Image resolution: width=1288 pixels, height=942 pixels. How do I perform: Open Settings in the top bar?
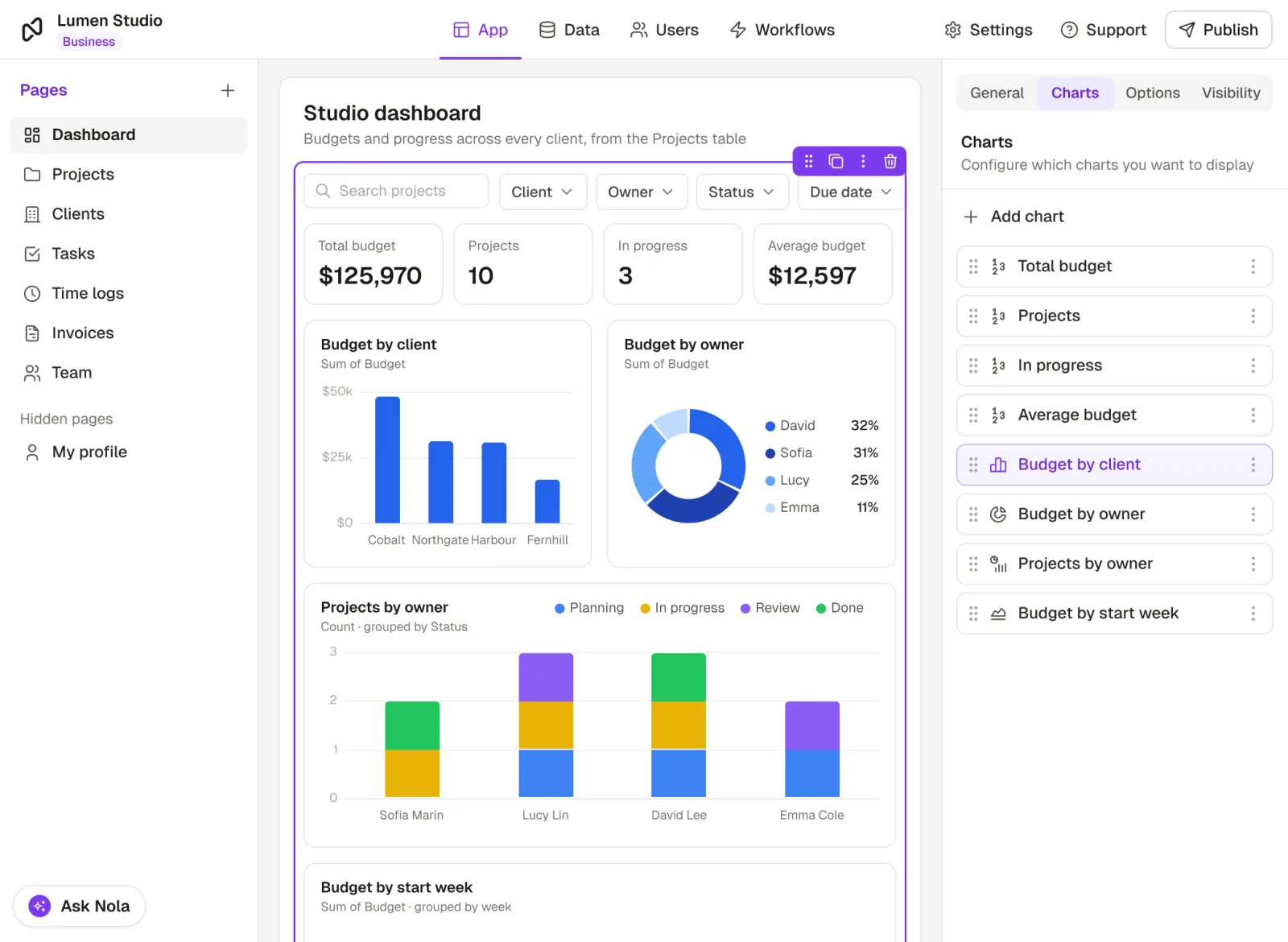coord(988,30)
